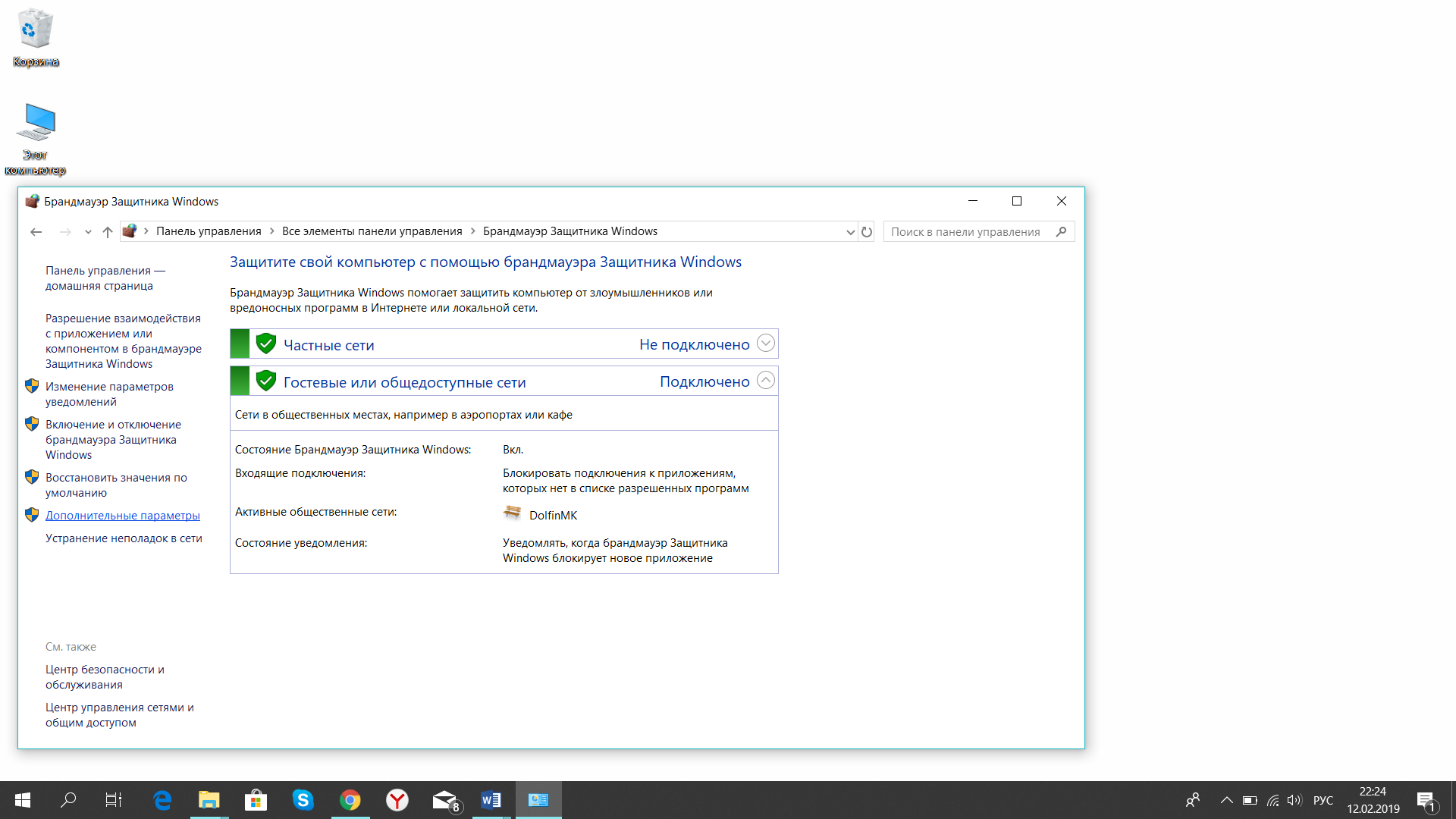
Task: Open Дополнительные параметры link
Action: click(123, 516)
